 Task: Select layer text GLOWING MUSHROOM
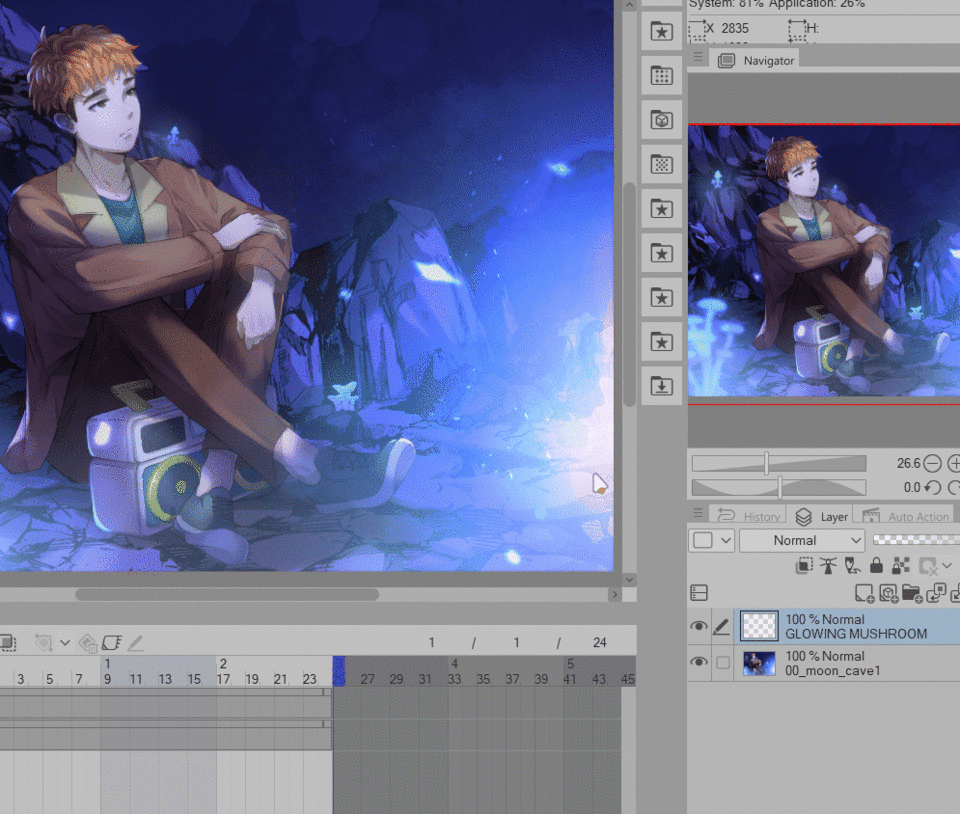pyautogui.click(x=856, y=634)
